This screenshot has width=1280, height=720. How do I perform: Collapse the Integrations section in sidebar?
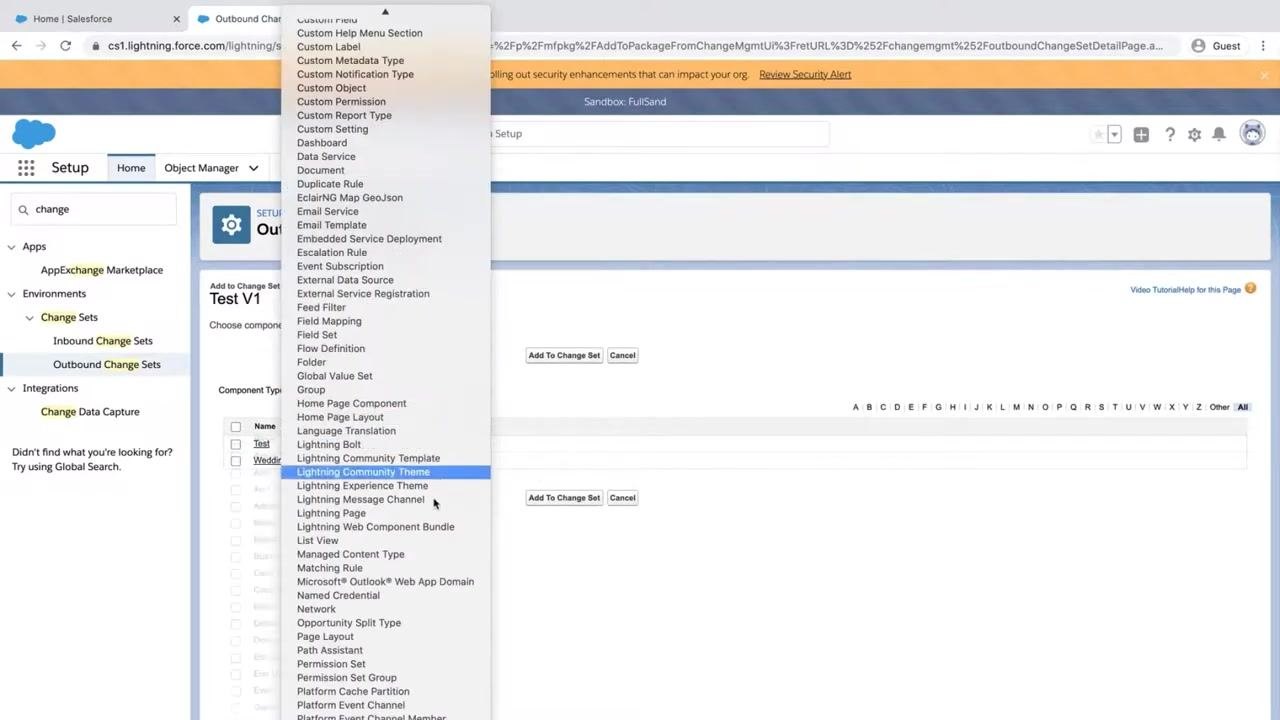tap(12, 389)
